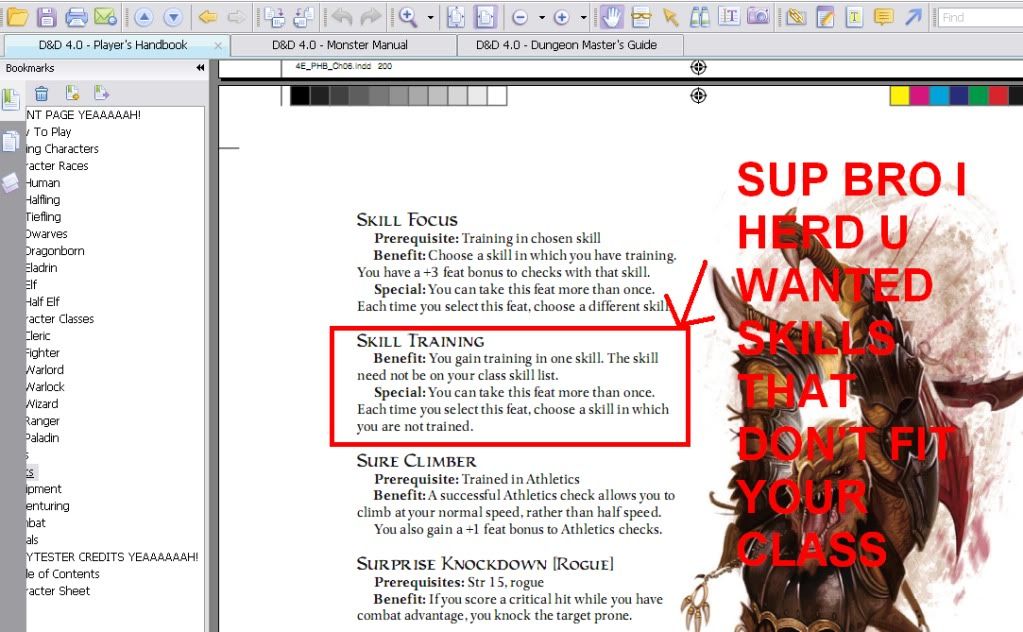
Task: Send the document by email
Action: click(105, 17)
